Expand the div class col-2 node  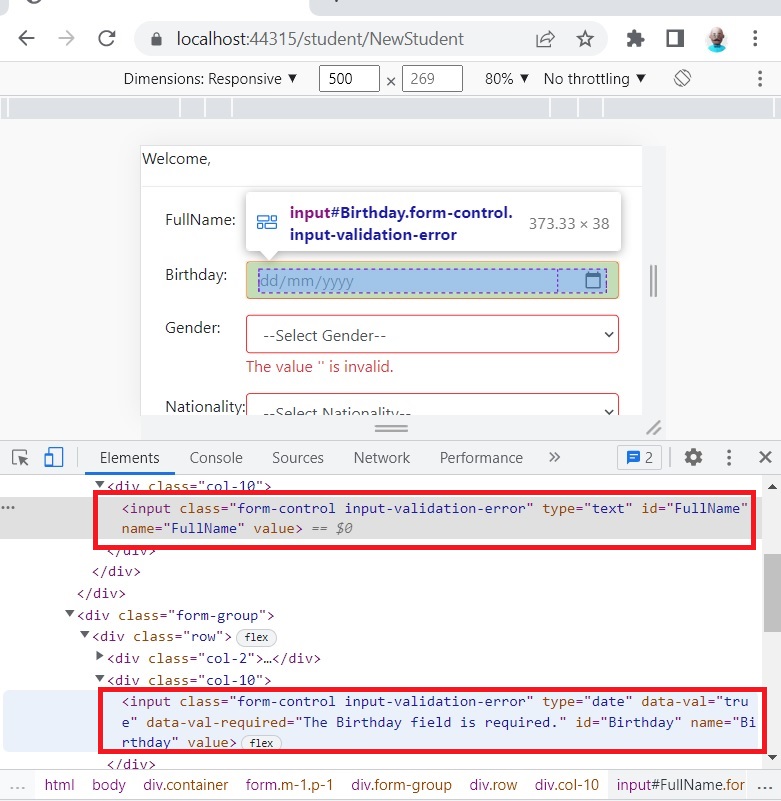(x=100, y=657)
